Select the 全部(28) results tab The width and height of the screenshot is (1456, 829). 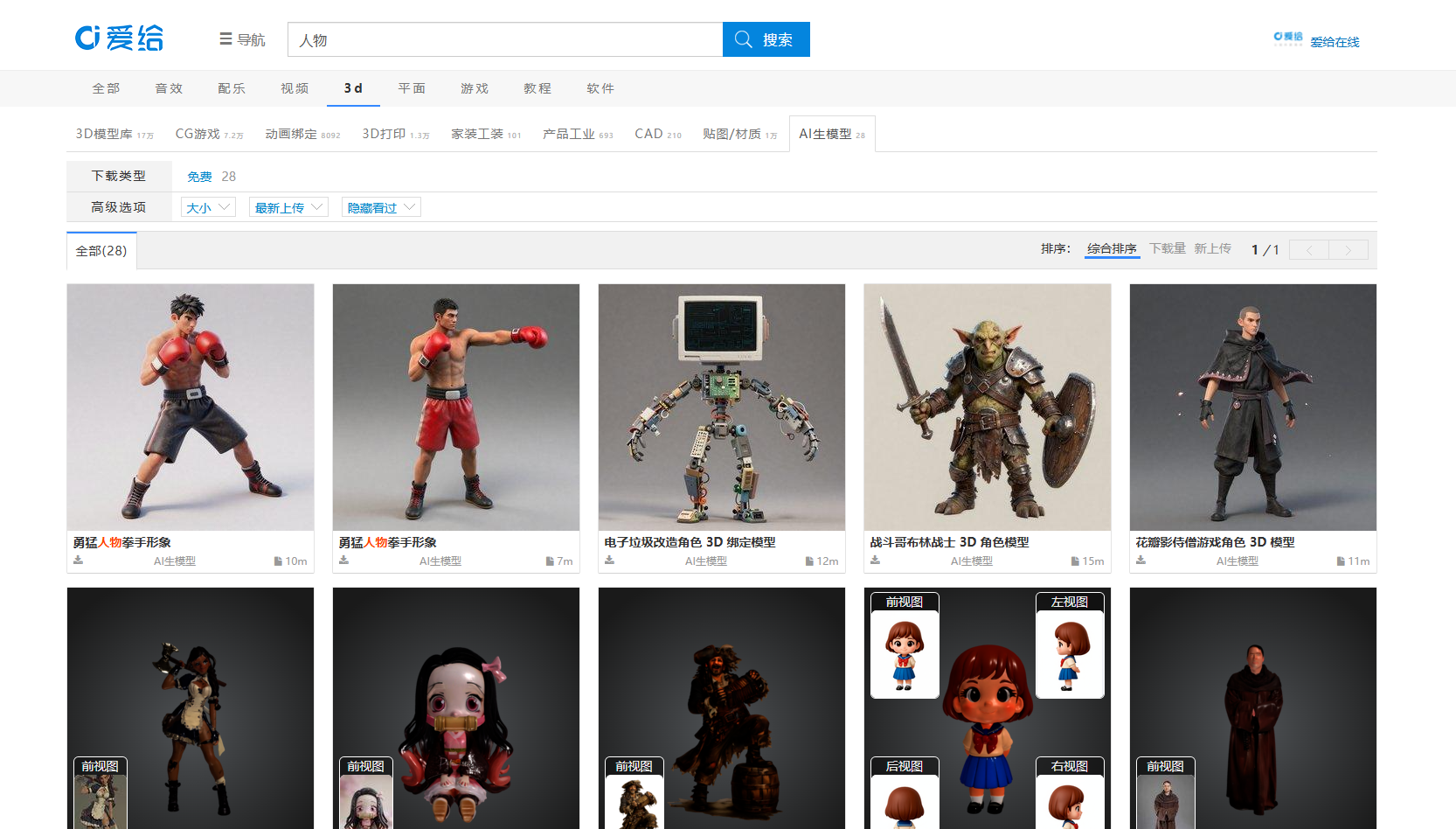pyautogui.click(x=101, y=251)
